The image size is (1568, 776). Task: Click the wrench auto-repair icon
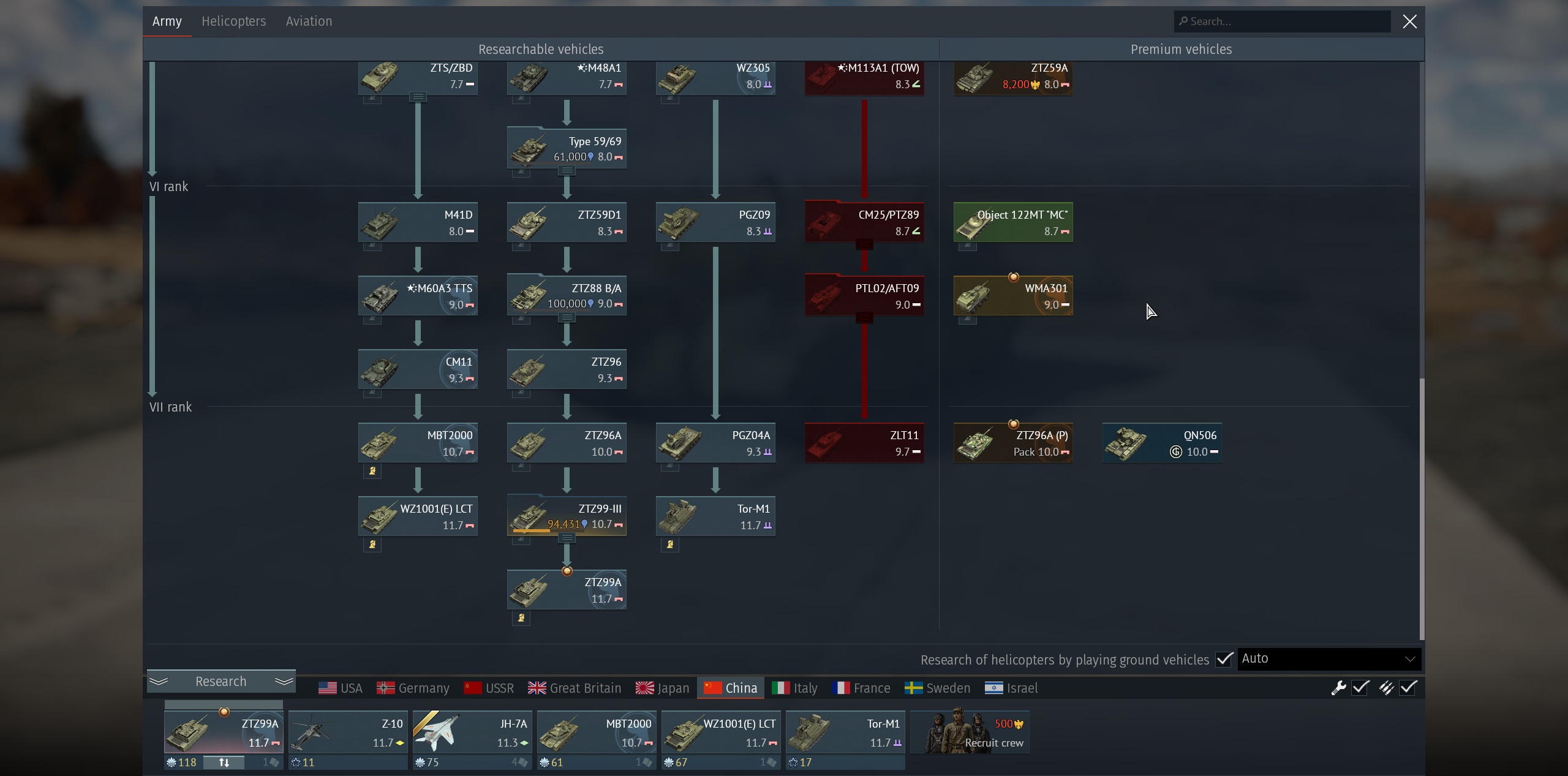(x=1338, y=688)
